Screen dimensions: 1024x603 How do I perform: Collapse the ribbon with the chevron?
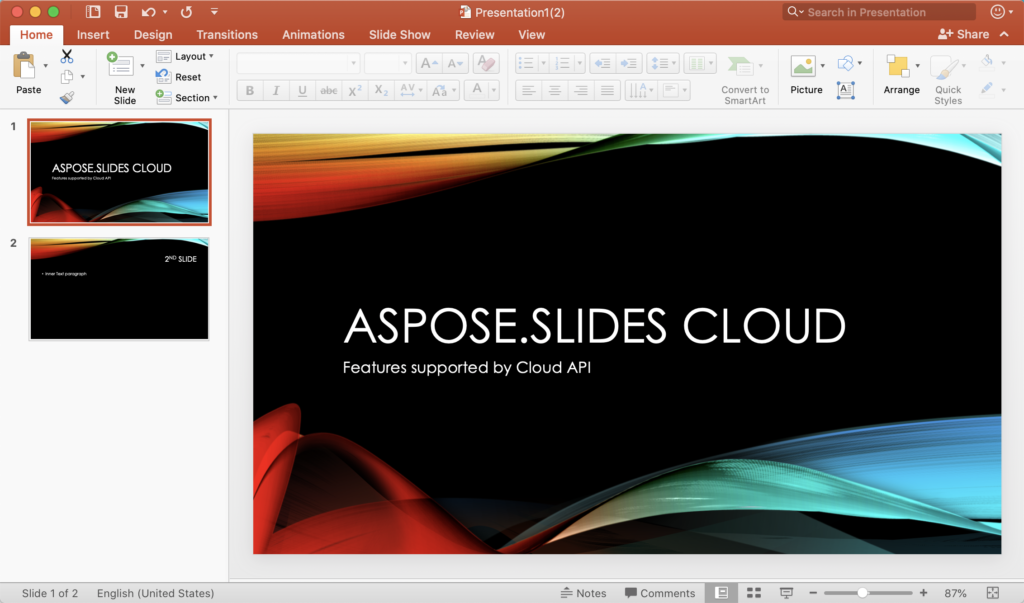(x=1004, y=34)
